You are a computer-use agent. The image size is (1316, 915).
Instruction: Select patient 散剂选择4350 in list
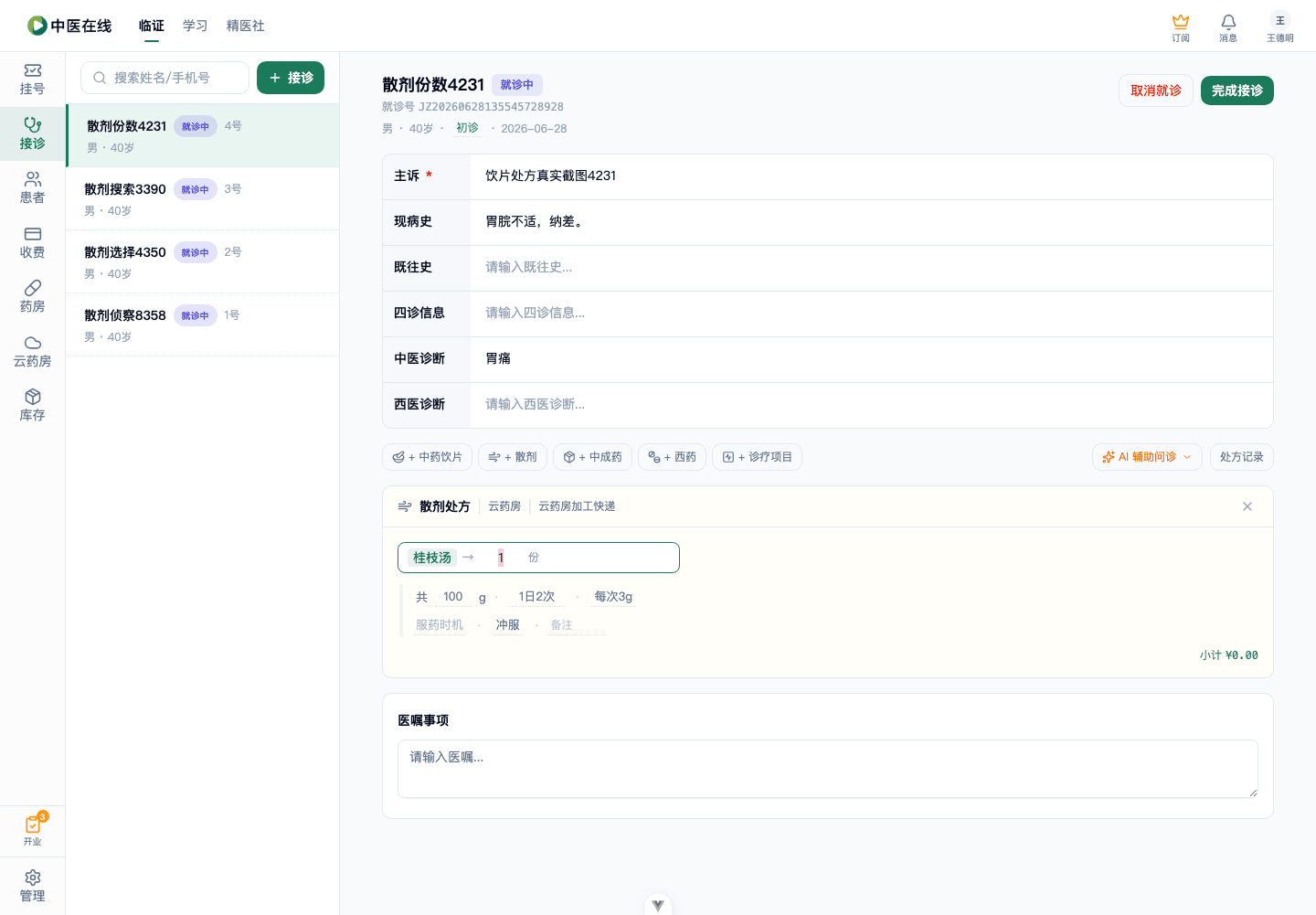click(203, 261)
